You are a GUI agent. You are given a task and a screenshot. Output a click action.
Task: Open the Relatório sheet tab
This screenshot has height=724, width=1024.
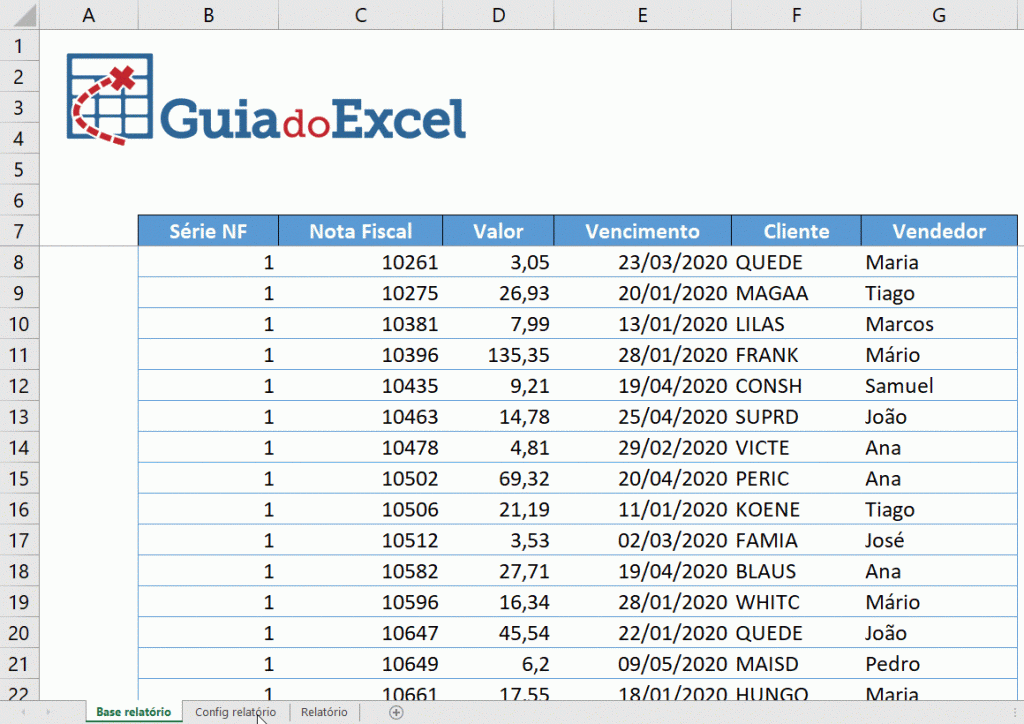(x=323, y=712)
